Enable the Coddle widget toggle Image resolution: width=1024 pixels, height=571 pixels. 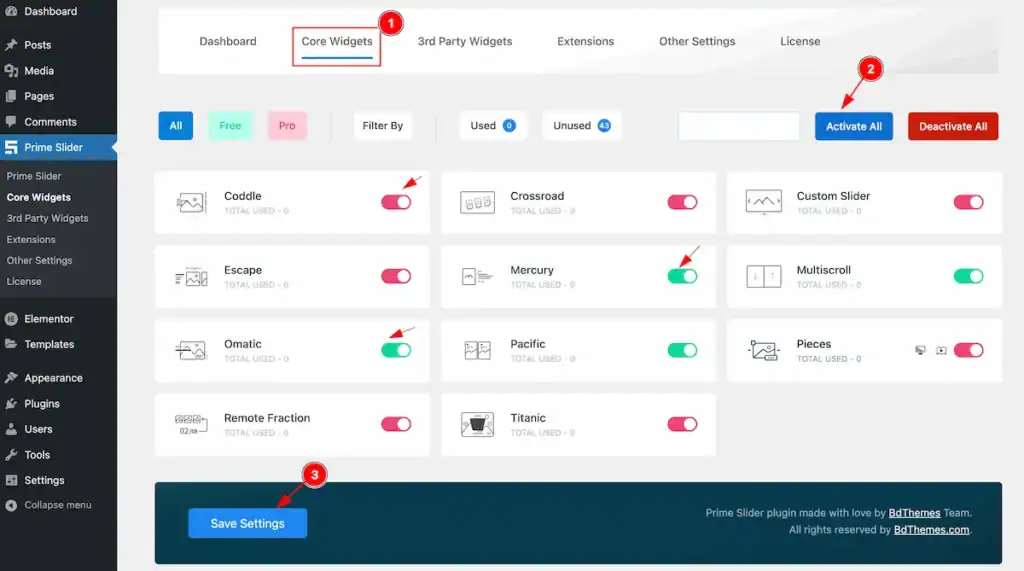point(396,202)
